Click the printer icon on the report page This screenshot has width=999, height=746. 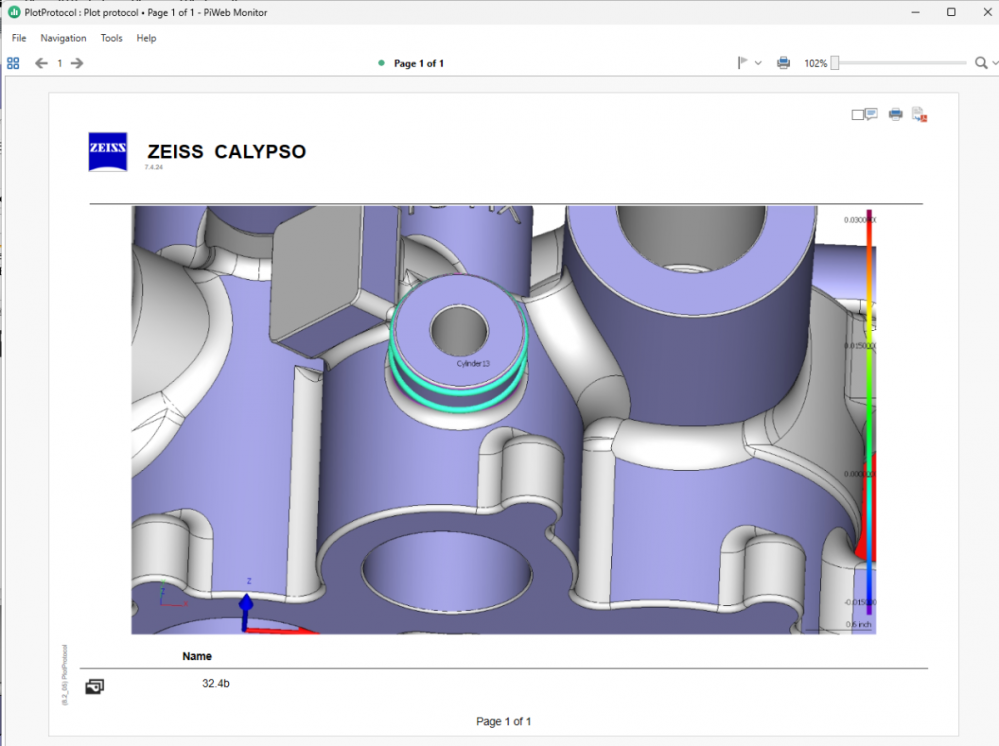(x=895, y=113)
